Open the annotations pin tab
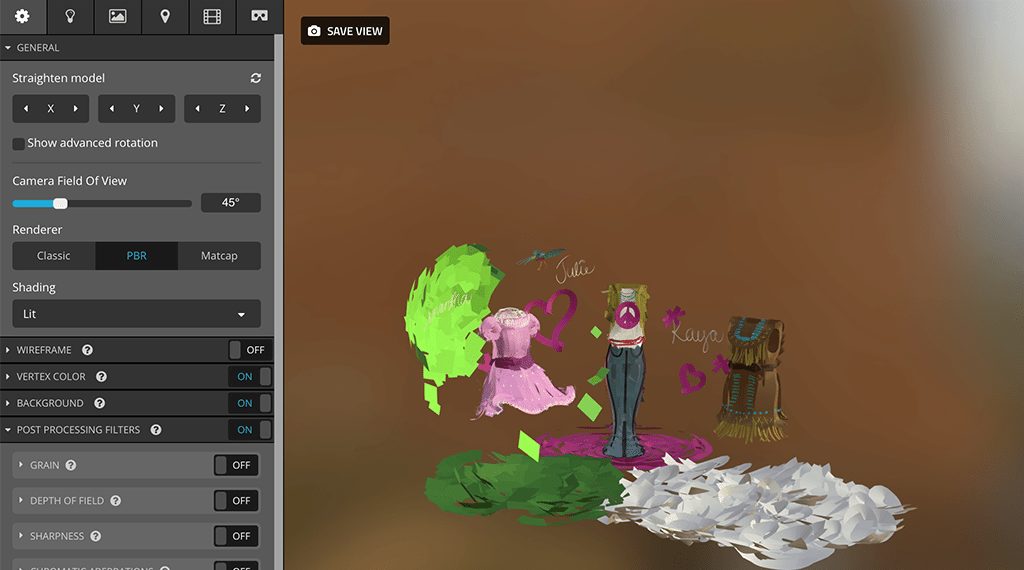 (165, 16)
